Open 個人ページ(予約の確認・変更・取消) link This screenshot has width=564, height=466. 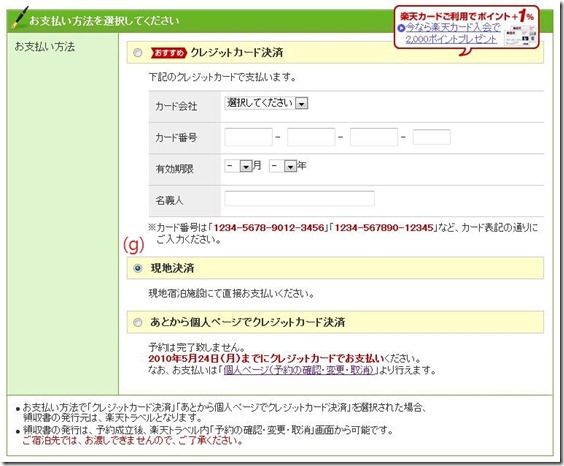click(x=299, y=370)
